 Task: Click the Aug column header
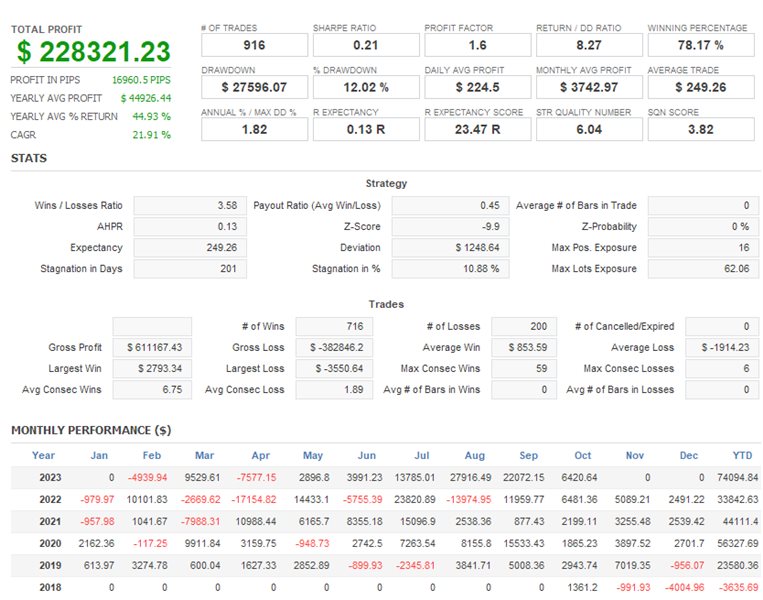[x=475, y=455]
